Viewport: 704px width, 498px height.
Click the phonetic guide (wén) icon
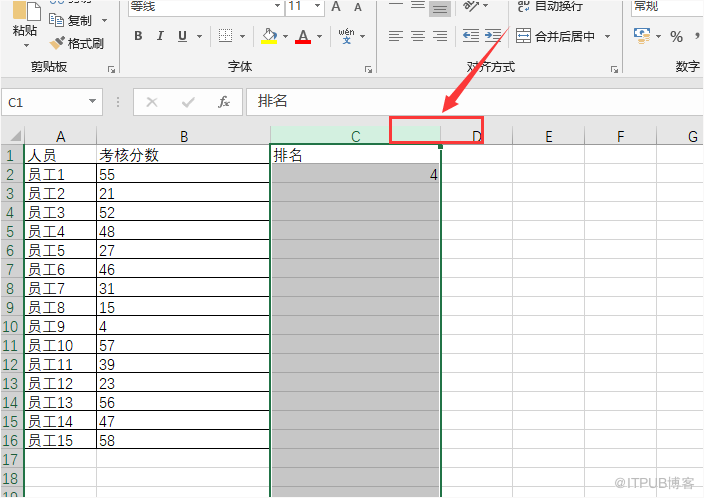tap(346, 36)
